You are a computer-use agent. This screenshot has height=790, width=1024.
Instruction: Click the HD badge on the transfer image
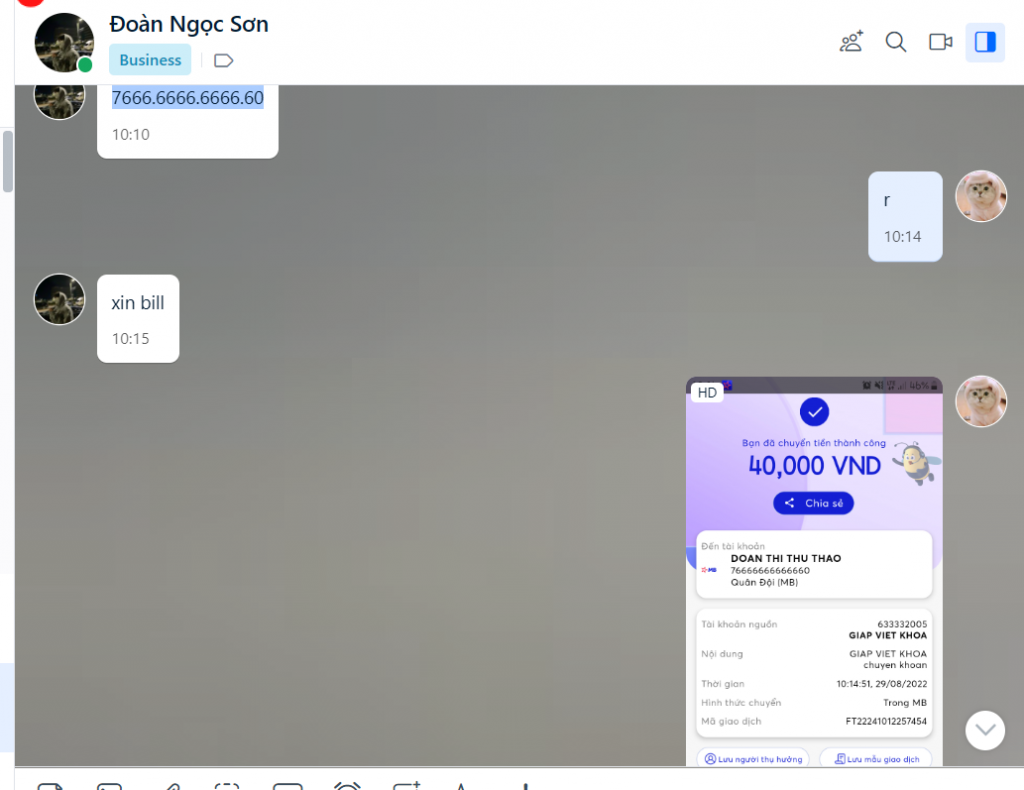706,392
